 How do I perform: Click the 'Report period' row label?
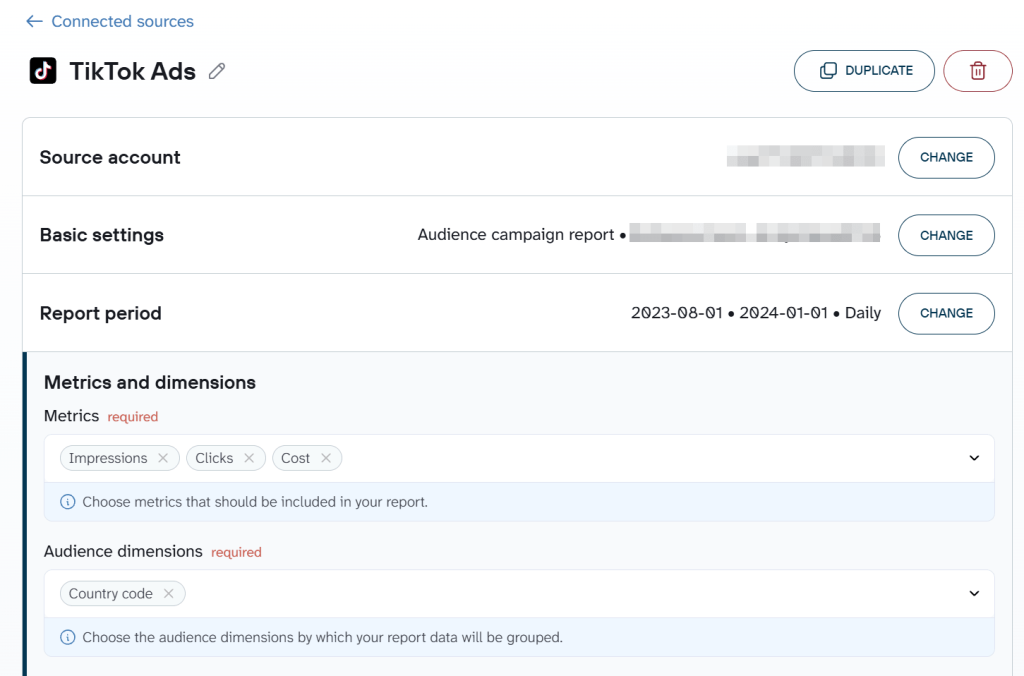click(x=101, y=314)
